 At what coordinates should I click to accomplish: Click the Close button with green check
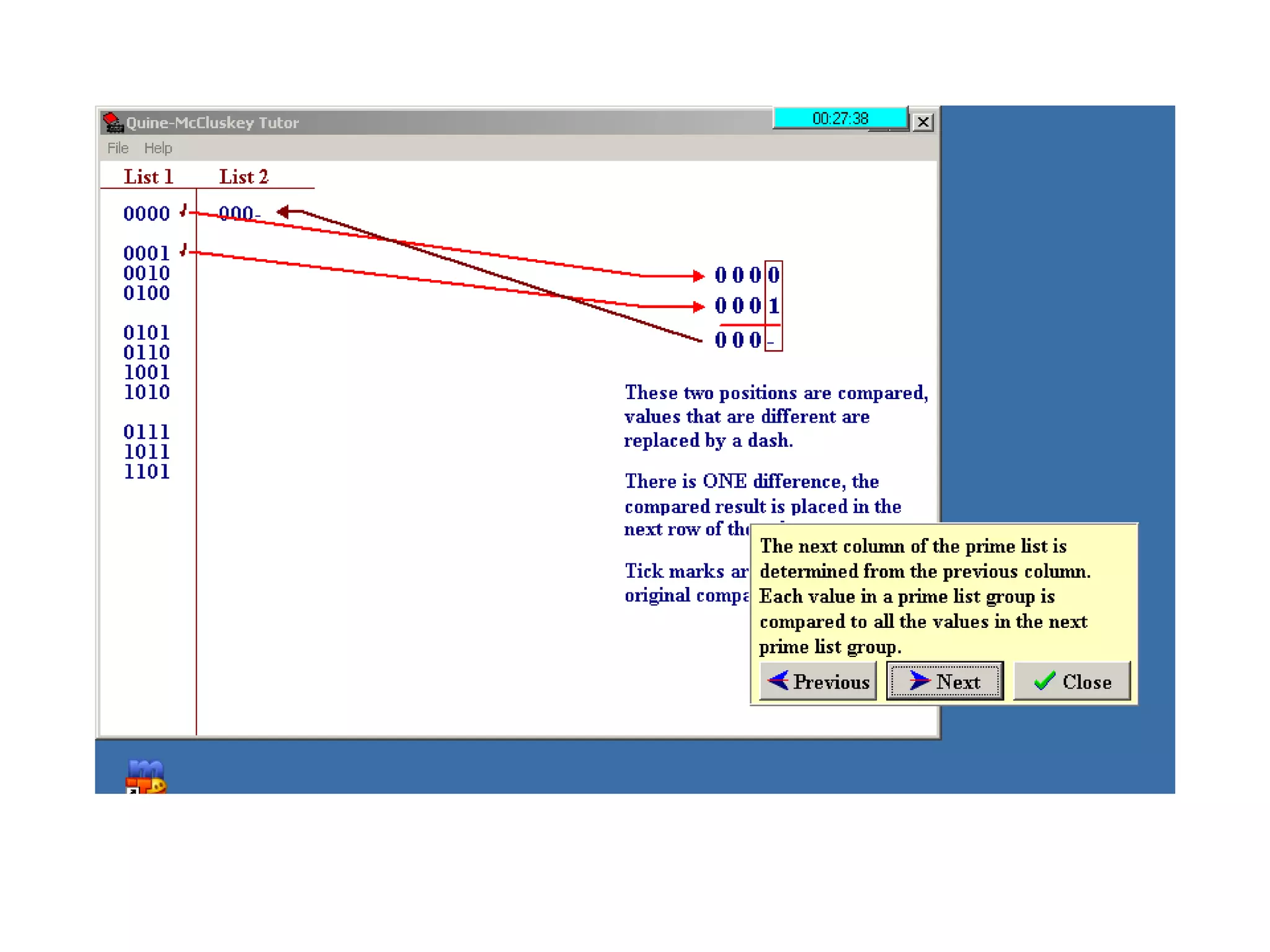(x=1071, y=681)
